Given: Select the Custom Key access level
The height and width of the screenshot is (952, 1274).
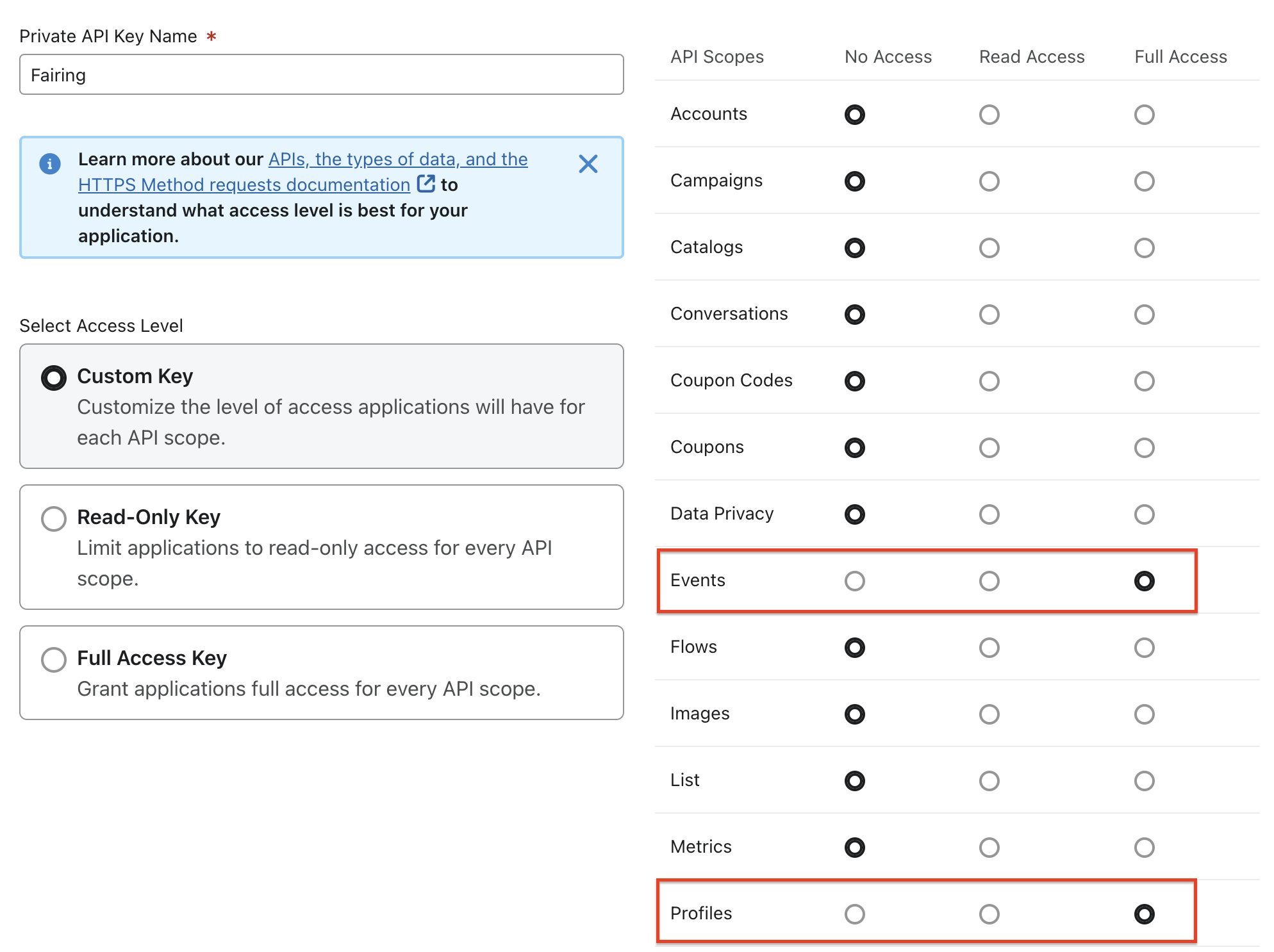Looking at the screenshot, I should (x=54, y=377).
